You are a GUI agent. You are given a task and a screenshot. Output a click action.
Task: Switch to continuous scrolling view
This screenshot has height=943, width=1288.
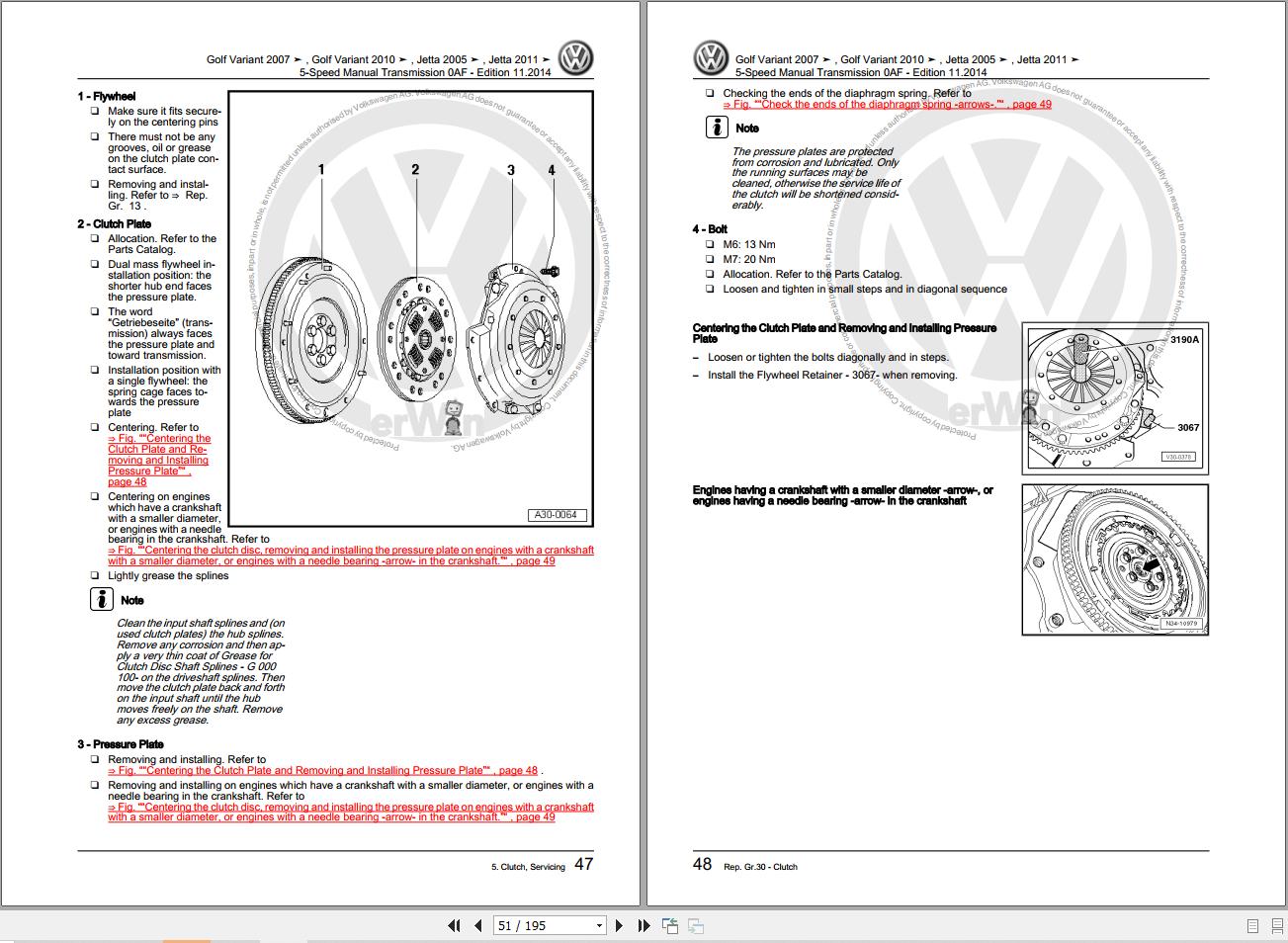click(x=1276, y=926)
